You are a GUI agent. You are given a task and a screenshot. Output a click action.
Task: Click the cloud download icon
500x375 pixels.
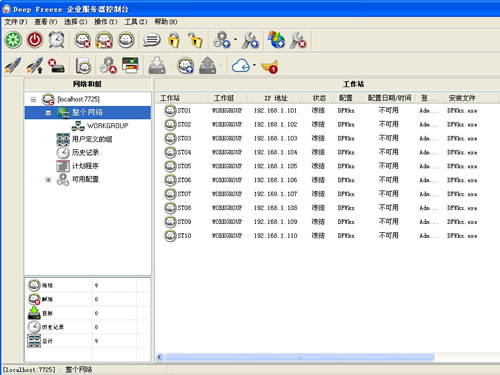coord(241,66)
